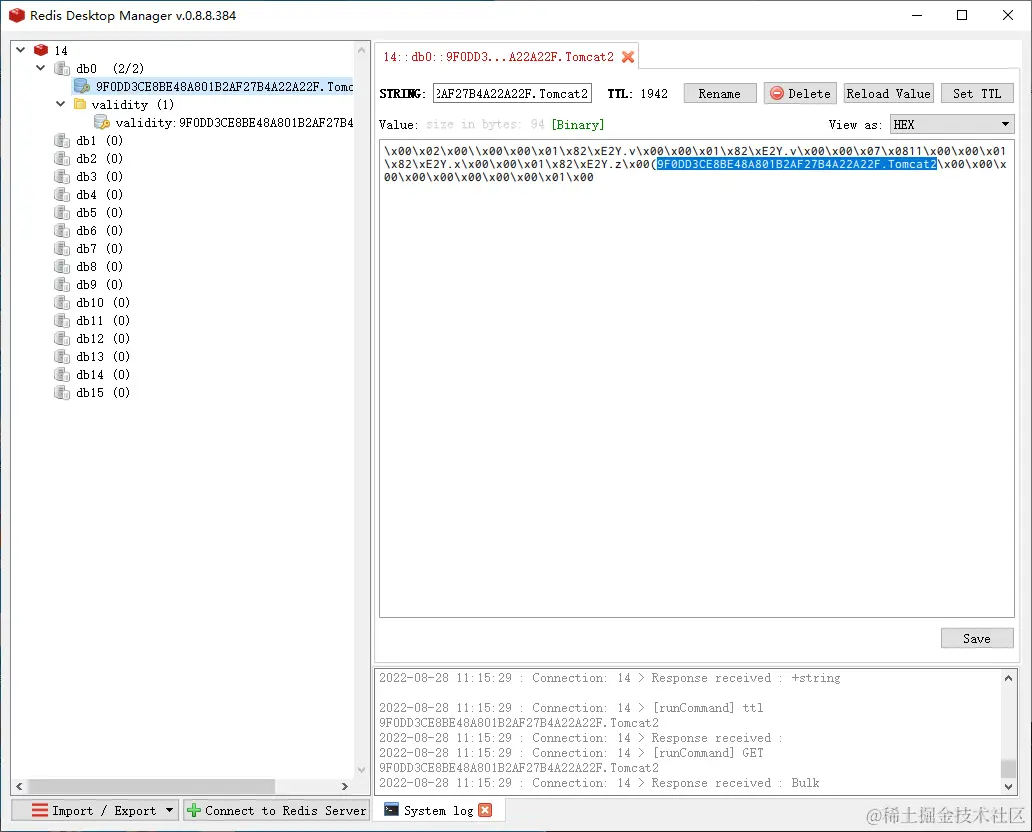Click the terminal icon on the System log tab
1032x832 pixels.
pyautogui.click(x=392, y=810)
